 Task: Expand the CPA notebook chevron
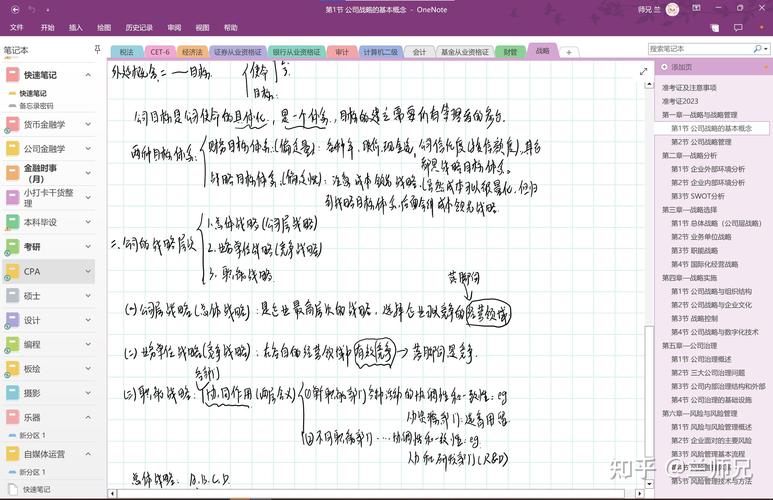88,271
